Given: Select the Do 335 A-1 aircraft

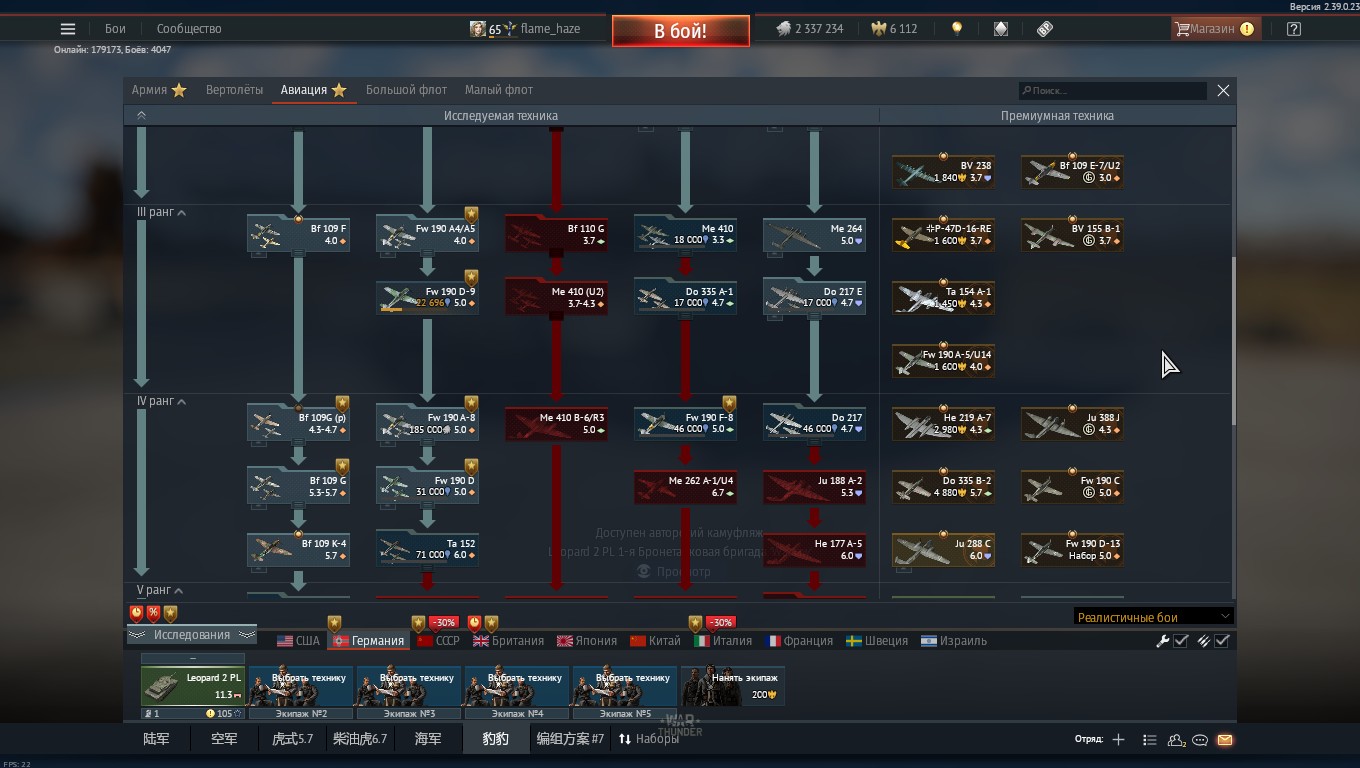Looking at the screenshot, I should tap(685, 297).
